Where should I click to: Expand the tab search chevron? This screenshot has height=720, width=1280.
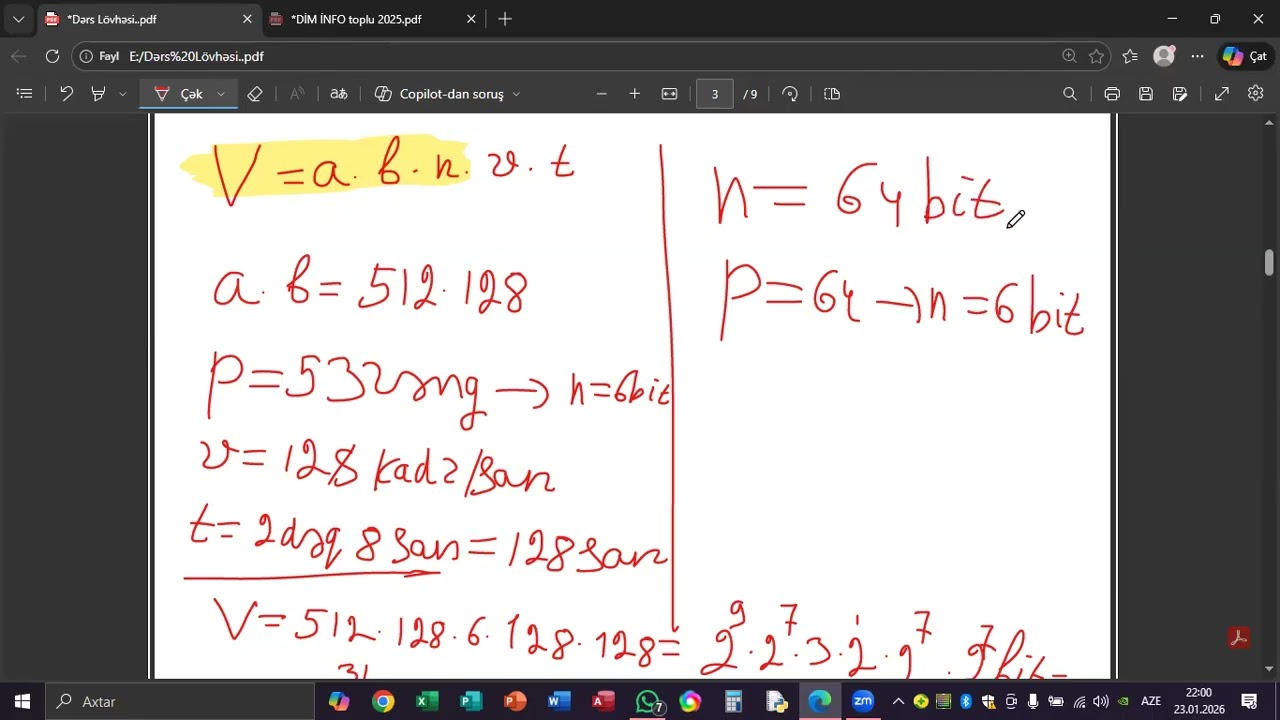[18, 19]
